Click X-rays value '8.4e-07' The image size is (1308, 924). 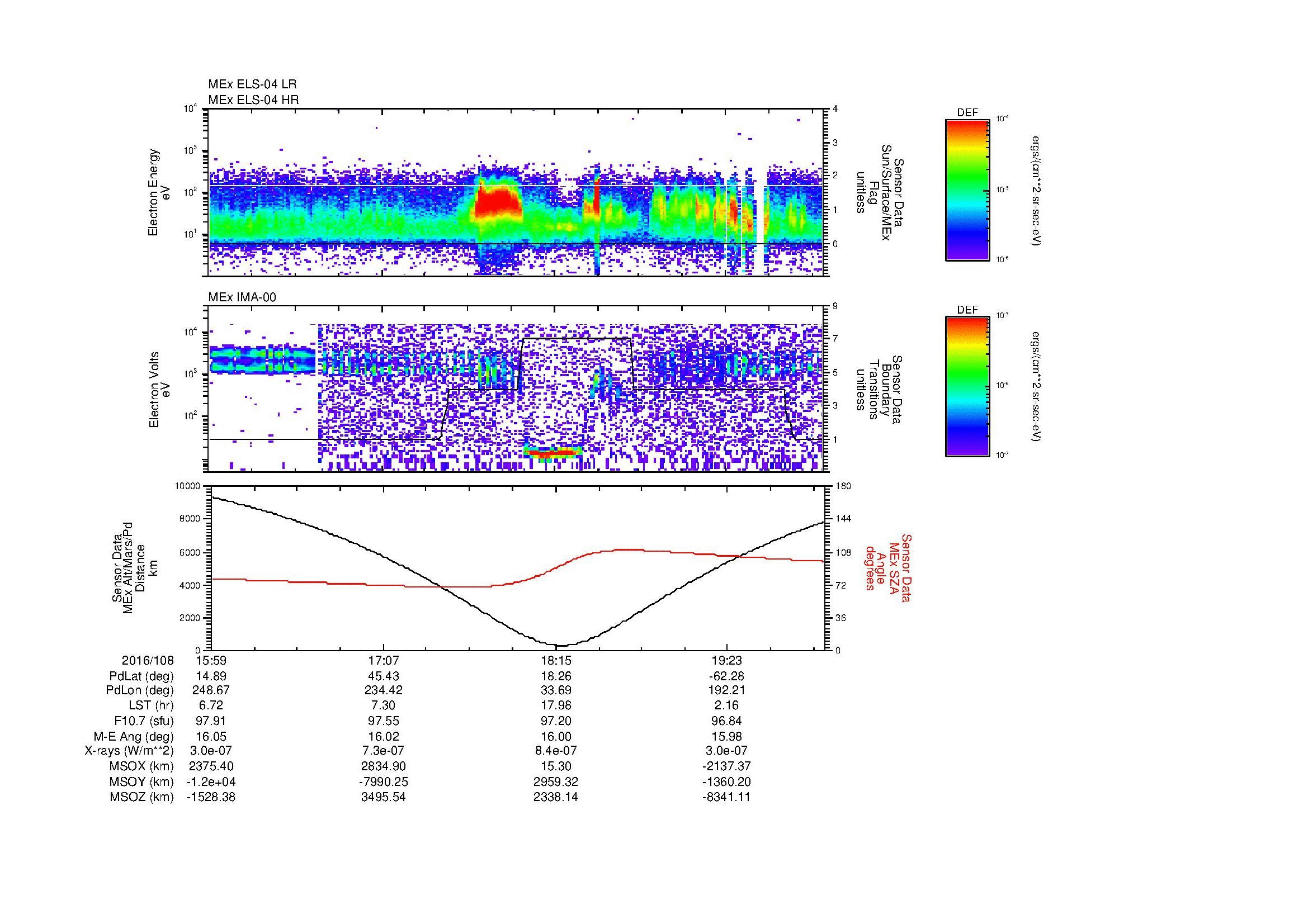(556, 751)
